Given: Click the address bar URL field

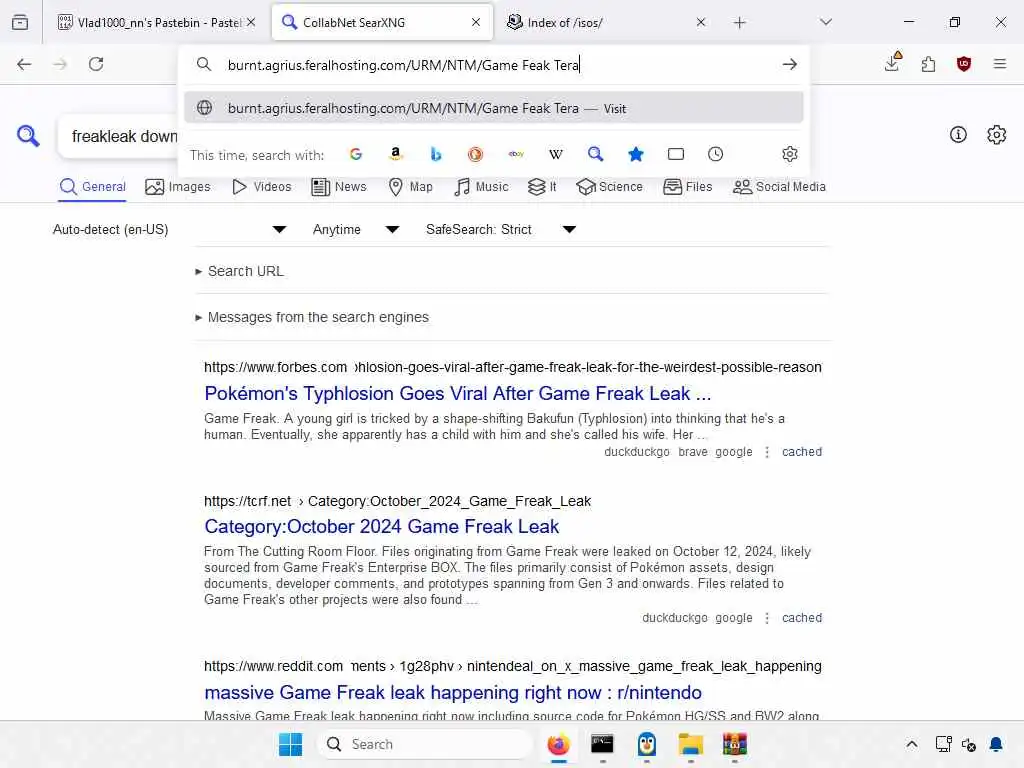Looking at the screenshot, I should pos(496,65).
